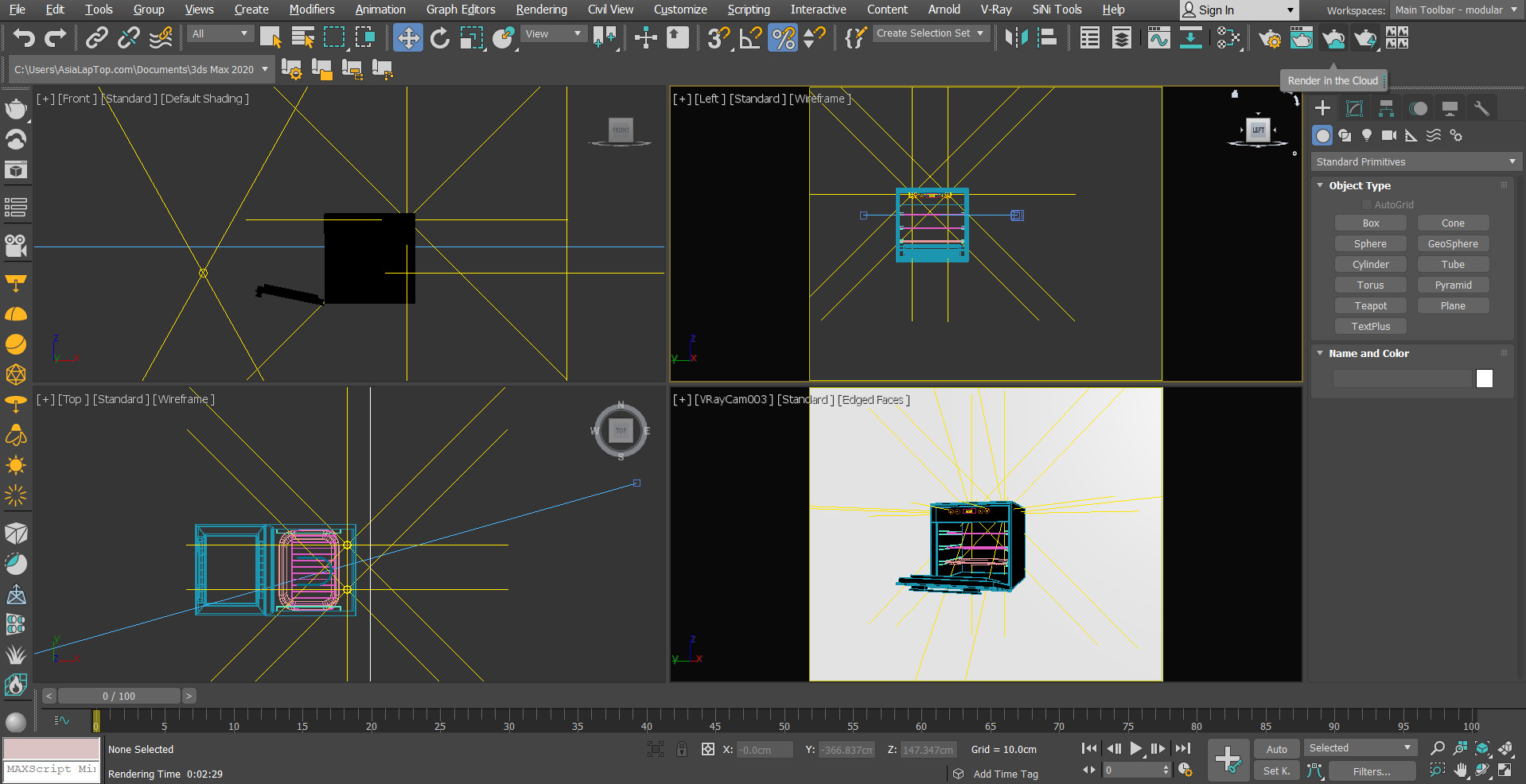Open the white object color swatch
The width and height of the screenshot is (1526, 784).
coord(1485,378)
